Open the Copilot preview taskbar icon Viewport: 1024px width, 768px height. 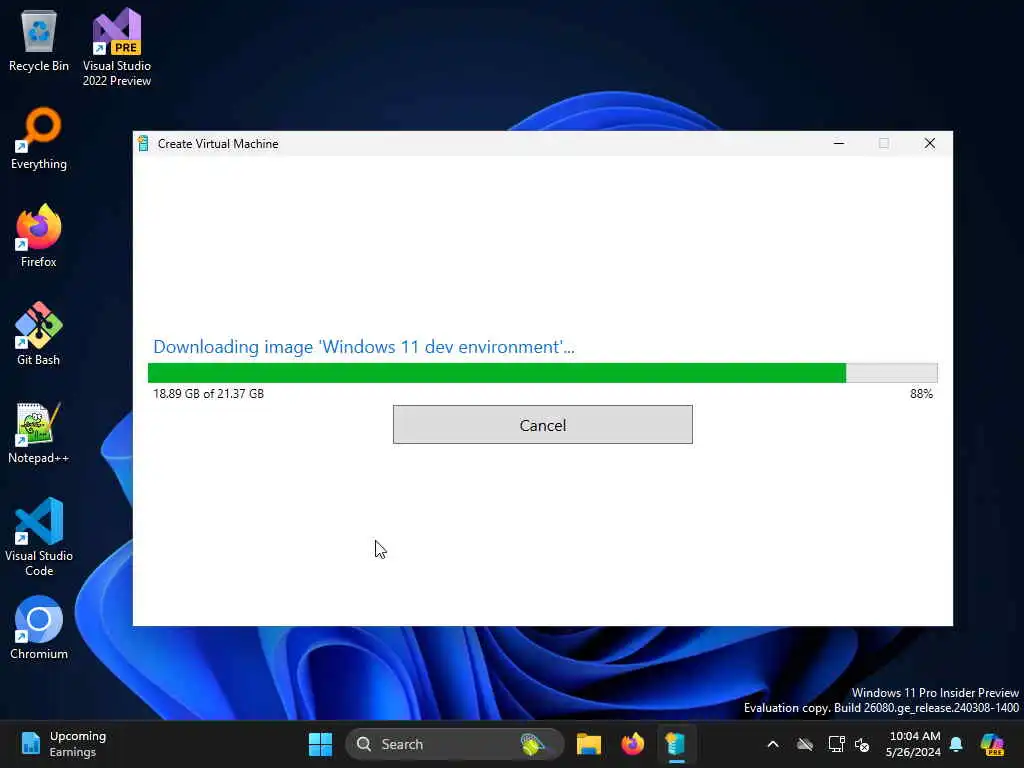point(992,744)
